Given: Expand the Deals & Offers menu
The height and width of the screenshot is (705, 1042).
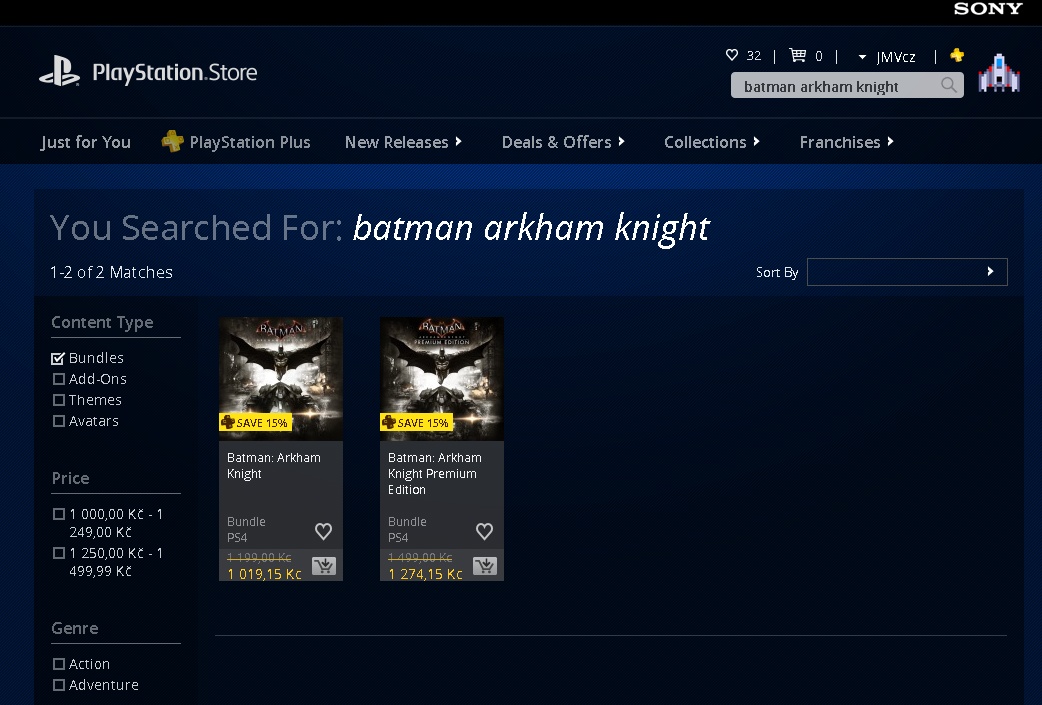Looking at the screenshot, I should click(563, 142).
